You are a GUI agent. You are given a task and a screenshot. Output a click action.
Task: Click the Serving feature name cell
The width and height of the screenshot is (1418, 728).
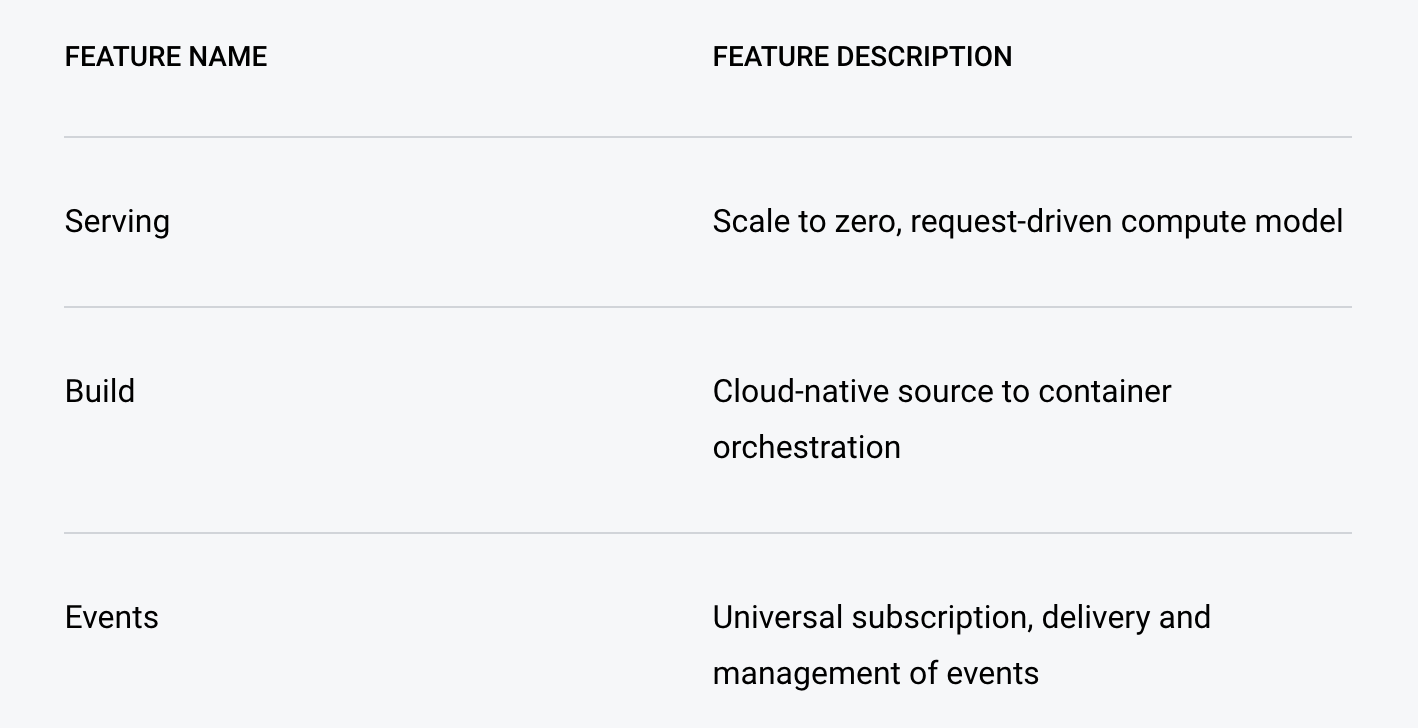(117, 222)
